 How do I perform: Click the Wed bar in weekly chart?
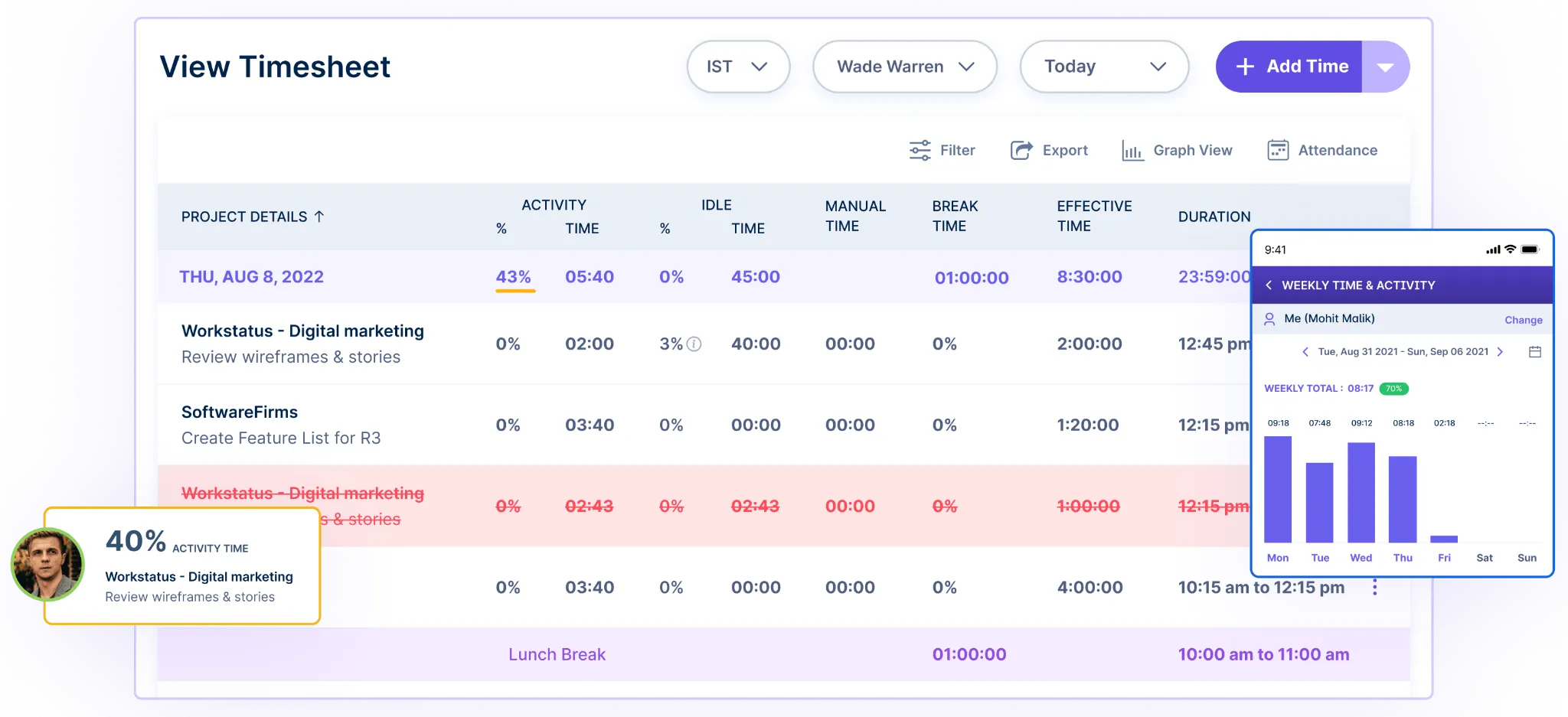(1361, 492)
